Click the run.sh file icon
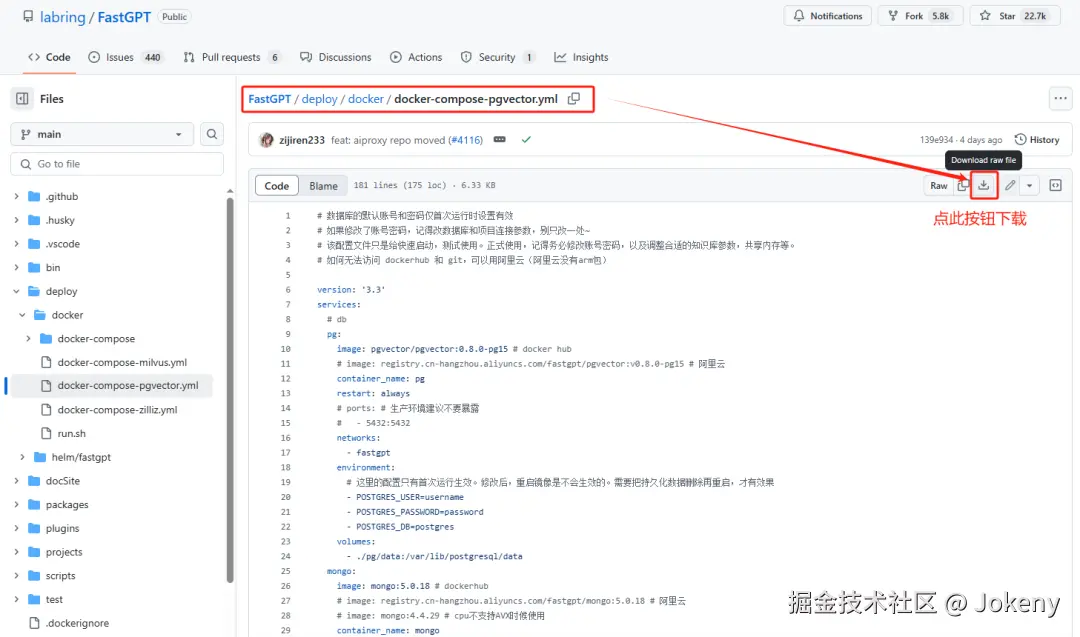The image size is (1080, 637). point(46,433)
